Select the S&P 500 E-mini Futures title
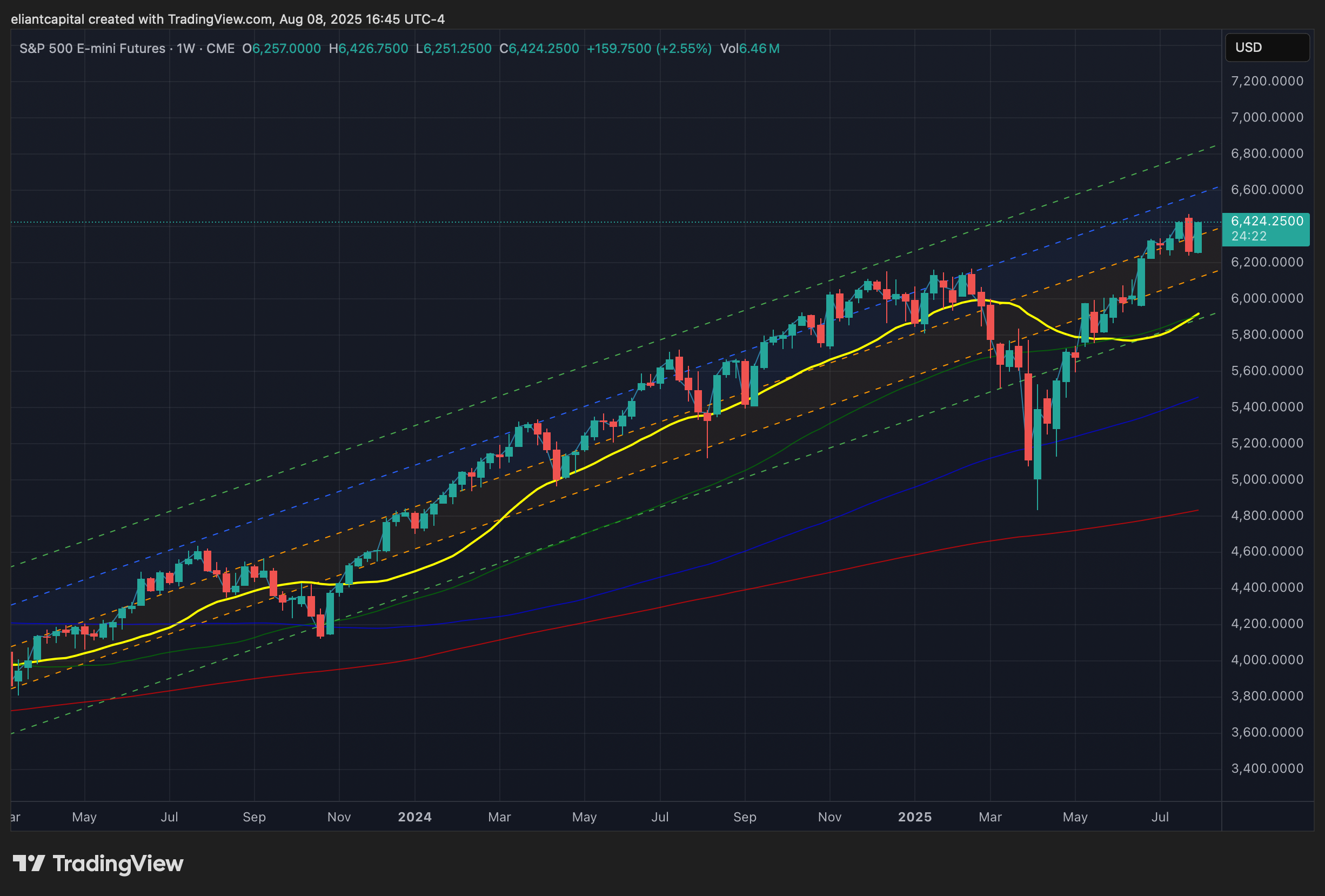1325x896 pixels. [92, 49]
